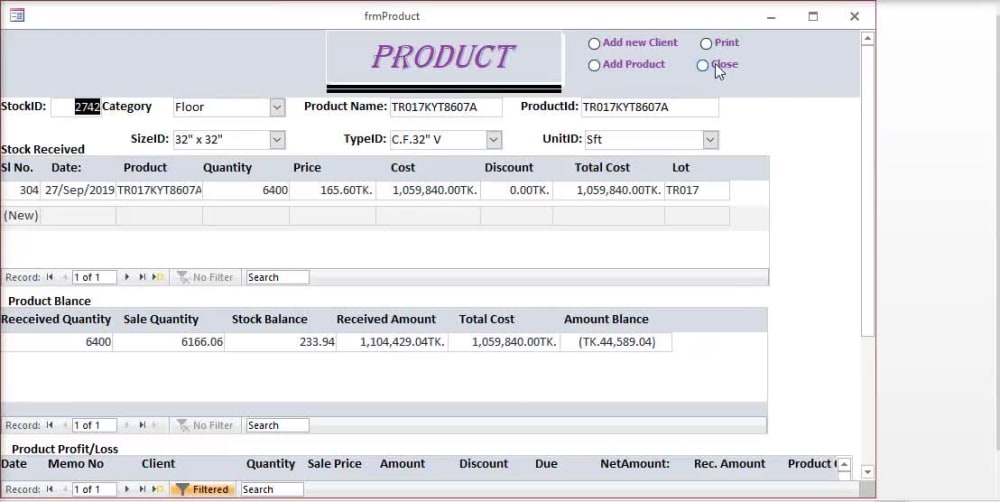Image resolution: width=1000 pixels, height=502 pixels.
Task: Click the Price cell 165.60TK.
Action: coord(332,190)
